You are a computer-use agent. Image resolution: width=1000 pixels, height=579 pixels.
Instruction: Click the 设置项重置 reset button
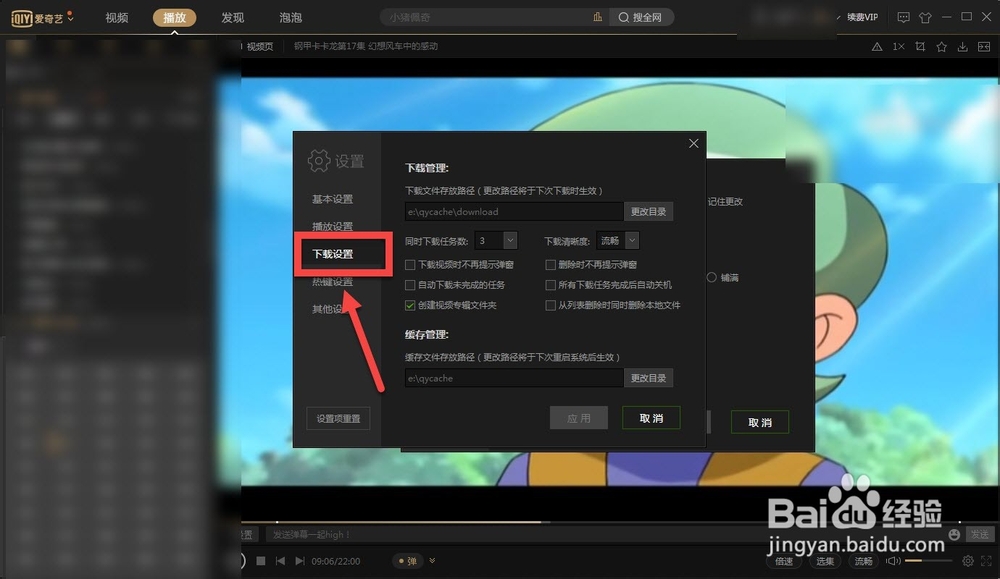coord(337,418)
